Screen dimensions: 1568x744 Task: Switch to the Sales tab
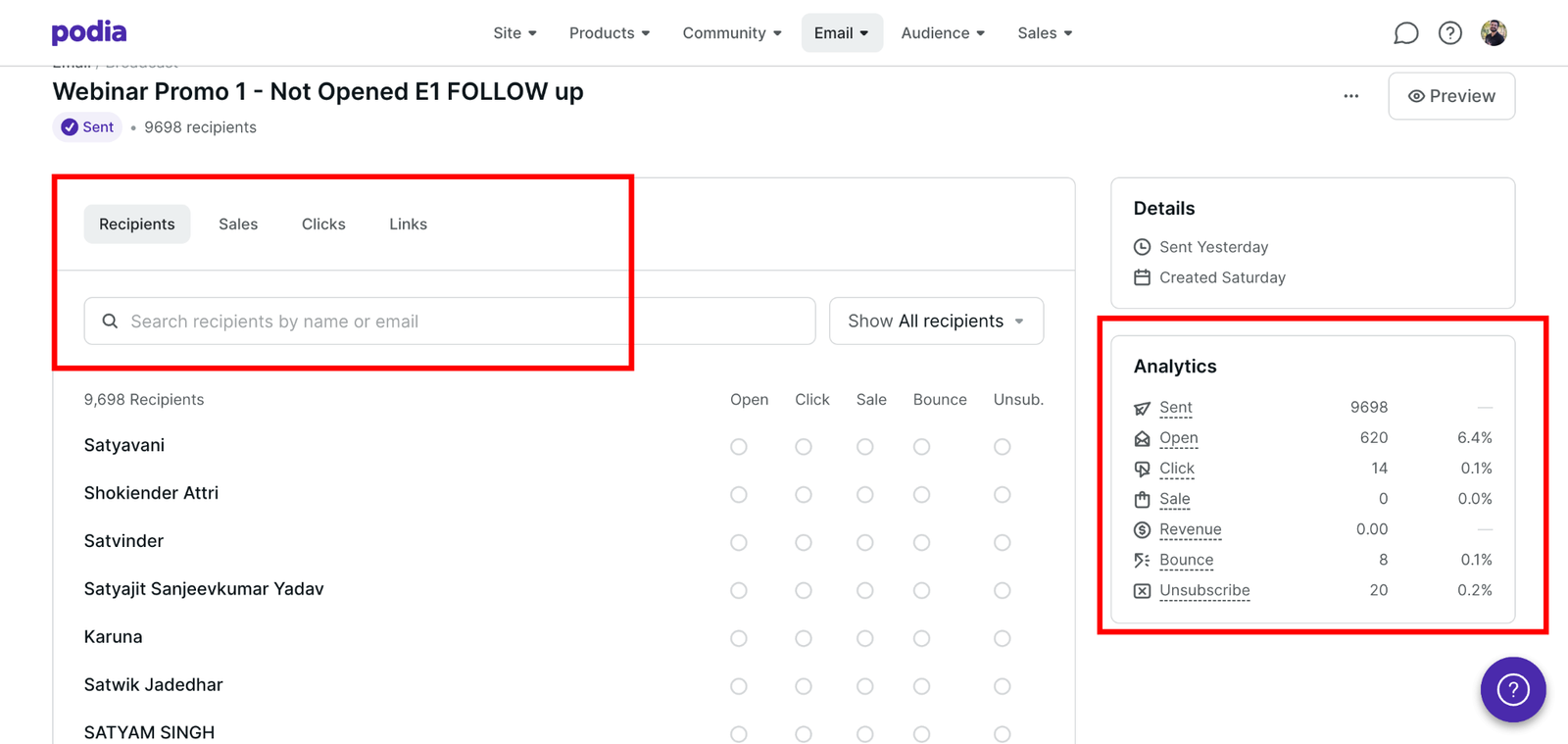238,224
